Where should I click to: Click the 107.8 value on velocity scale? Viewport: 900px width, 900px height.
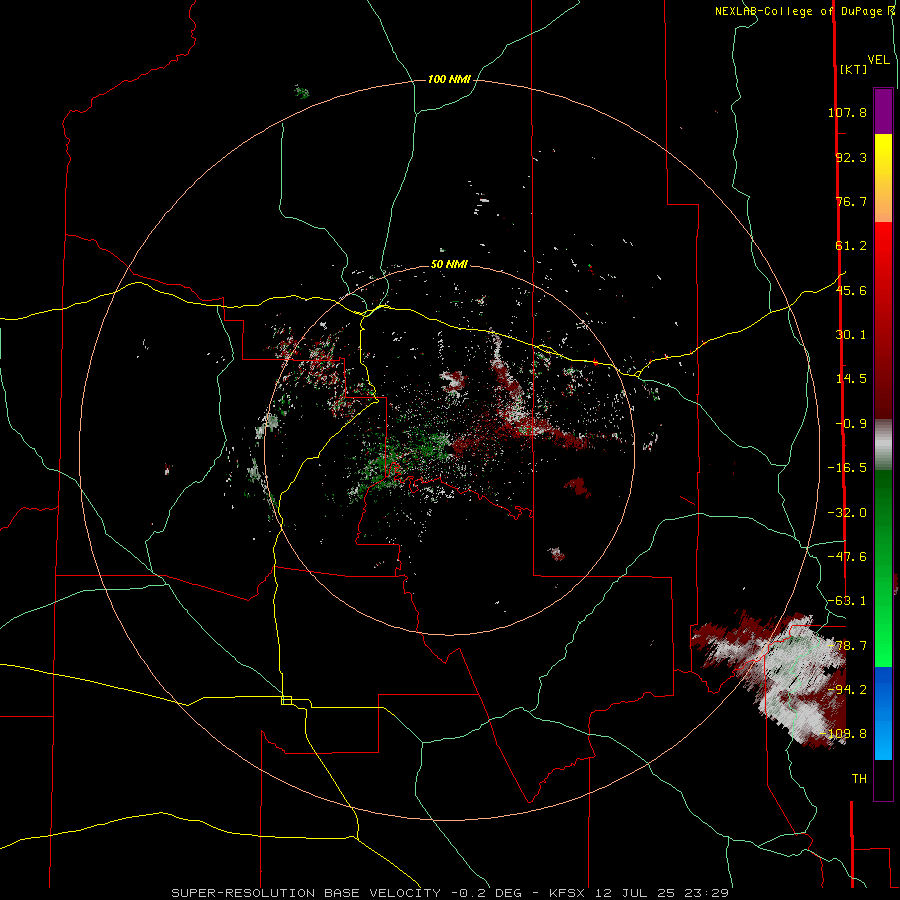coord(847,112)
